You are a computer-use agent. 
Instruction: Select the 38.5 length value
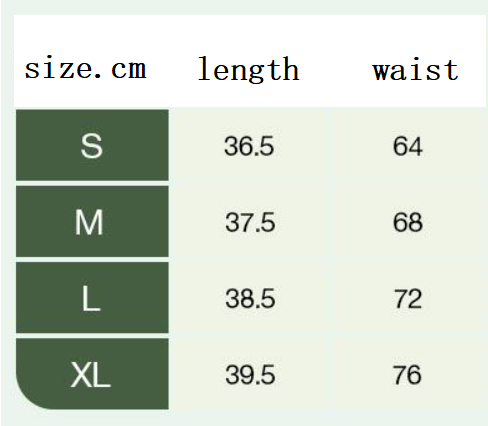click(x=250, y=298)
